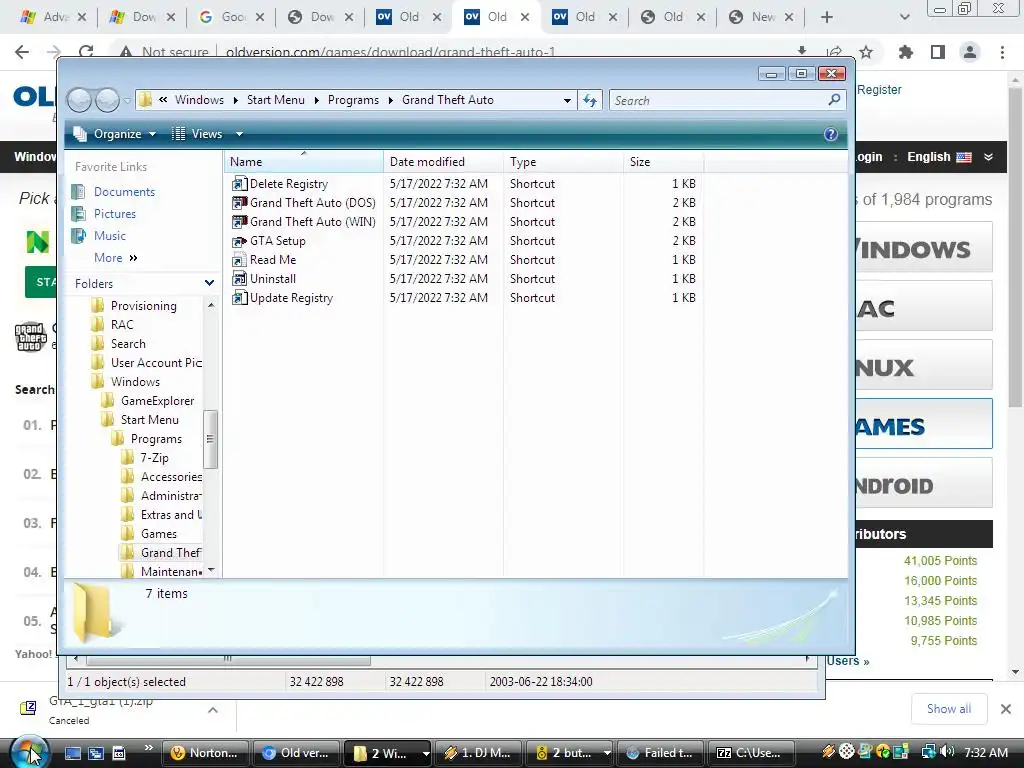Click the Register link on website
The width and height of the screenshot is (1024, 768).
tap(879, 90)
